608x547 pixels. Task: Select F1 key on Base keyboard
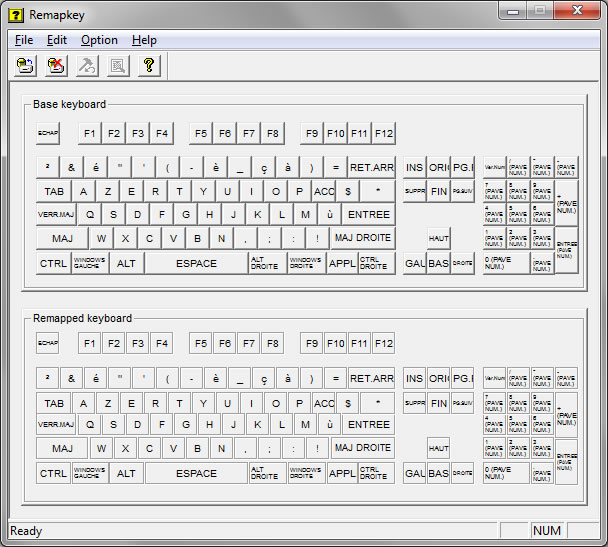(x=90, y=133)
